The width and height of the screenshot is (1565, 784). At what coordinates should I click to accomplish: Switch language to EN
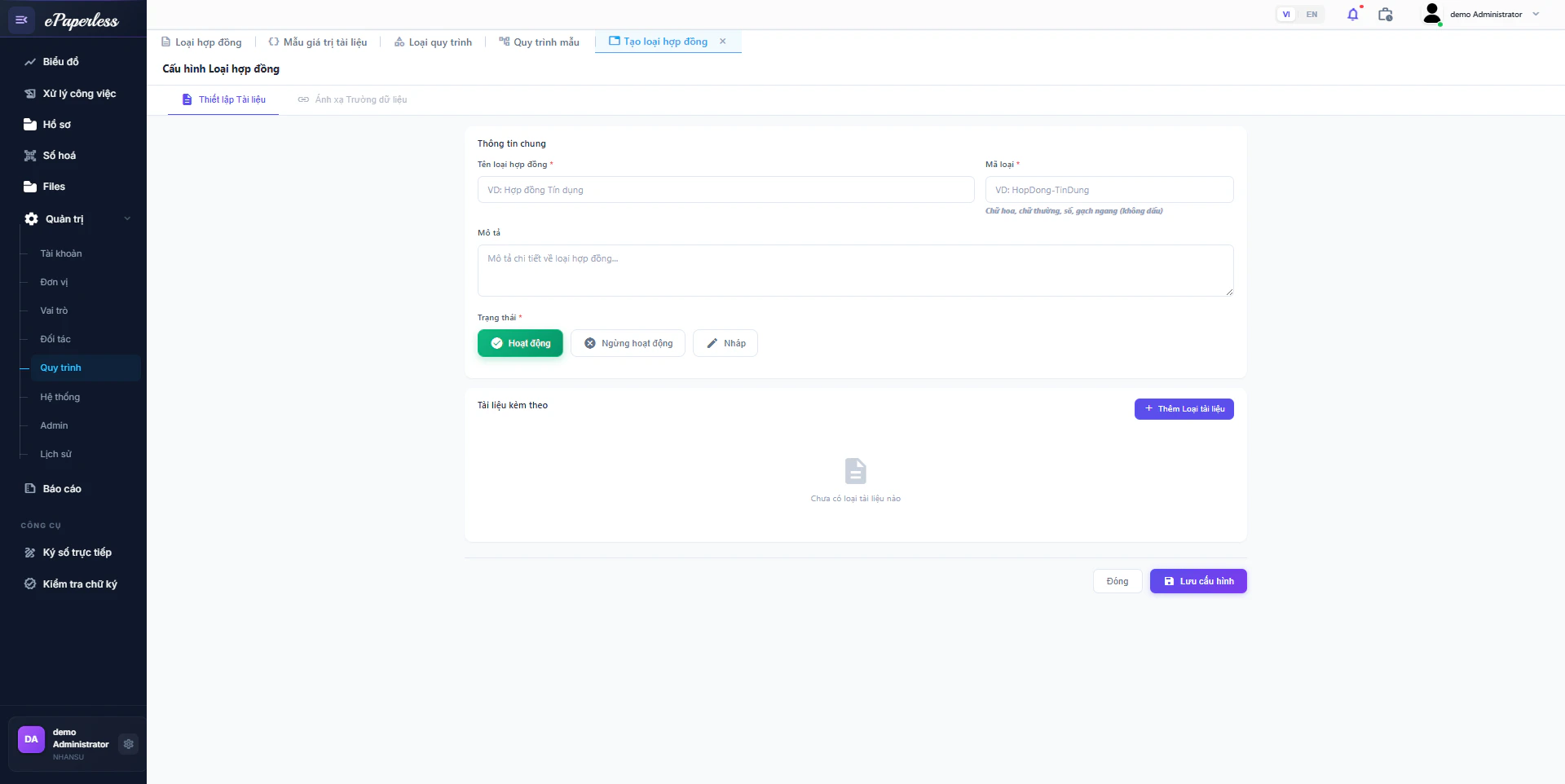(x=1312, y=15)
